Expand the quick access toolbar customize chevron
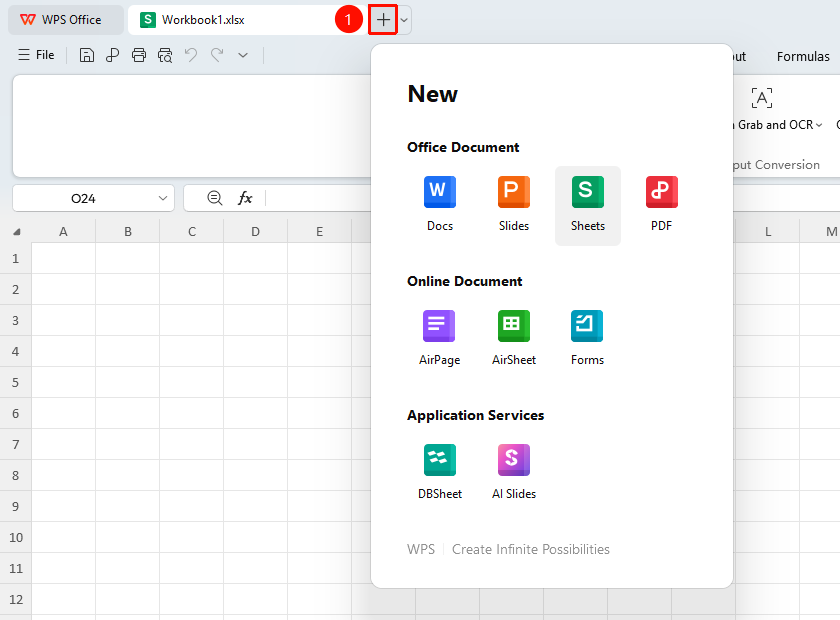The image size is (840, 620). [x=243, y=55]
